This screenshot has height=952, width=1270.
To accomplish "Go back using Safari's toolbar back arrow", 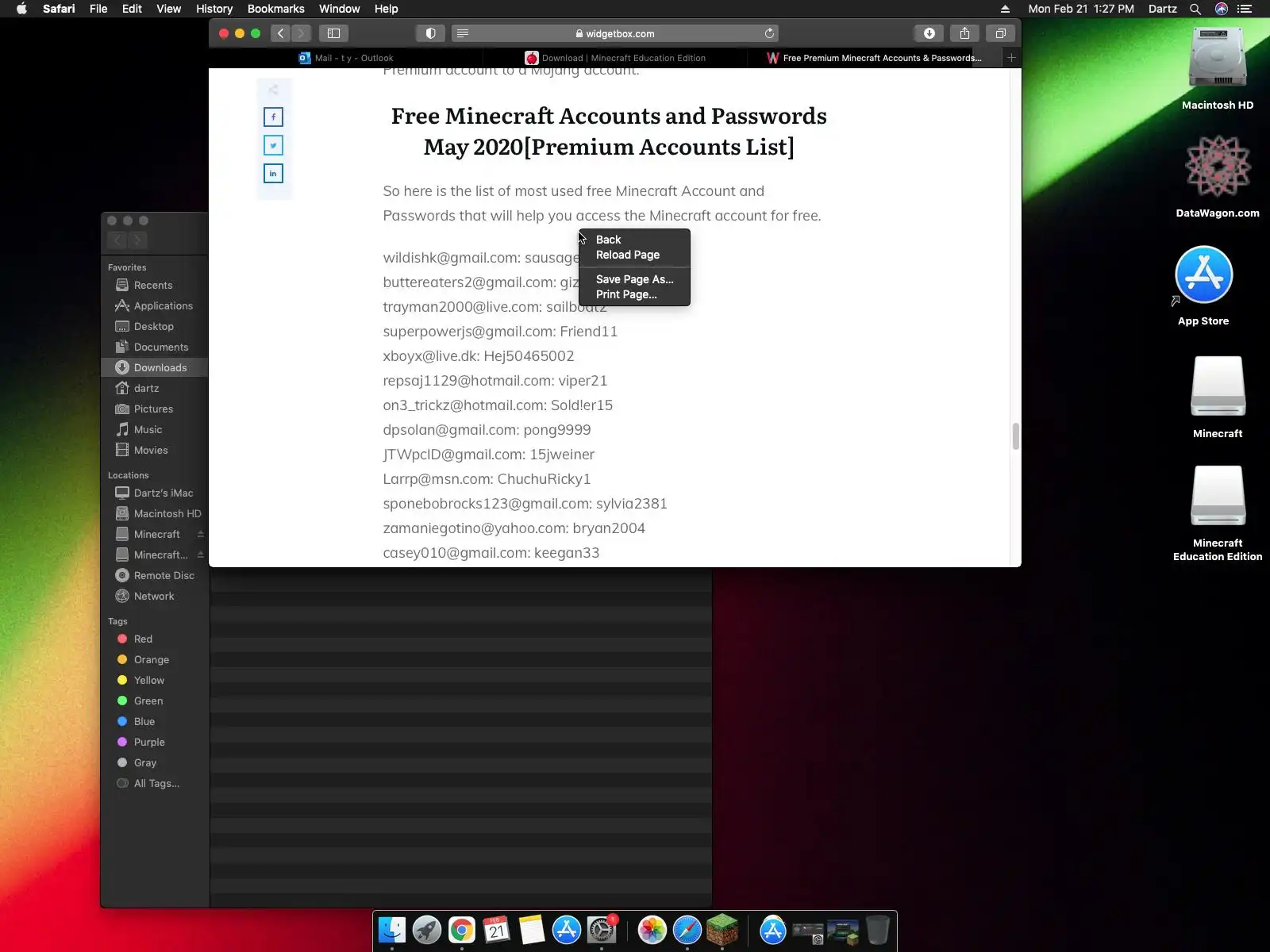I will coord(281,33).
